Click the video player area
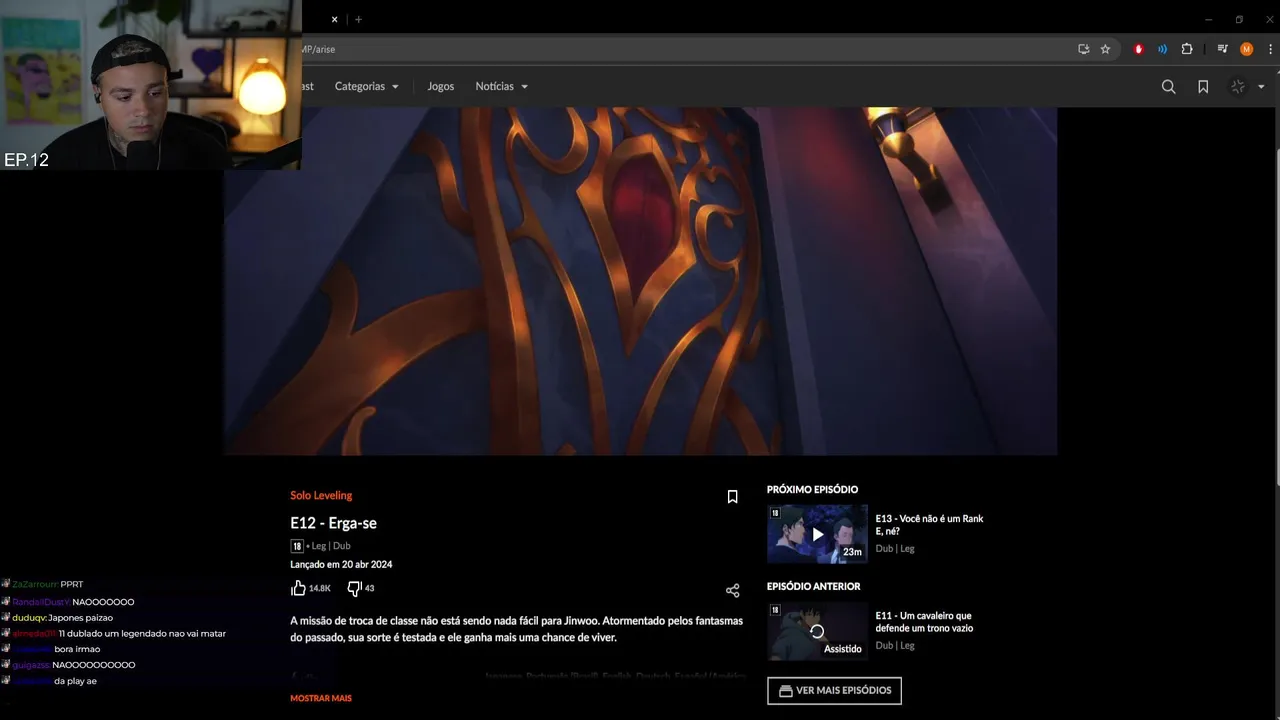1280x720 pixels. [x=640, y=281]
